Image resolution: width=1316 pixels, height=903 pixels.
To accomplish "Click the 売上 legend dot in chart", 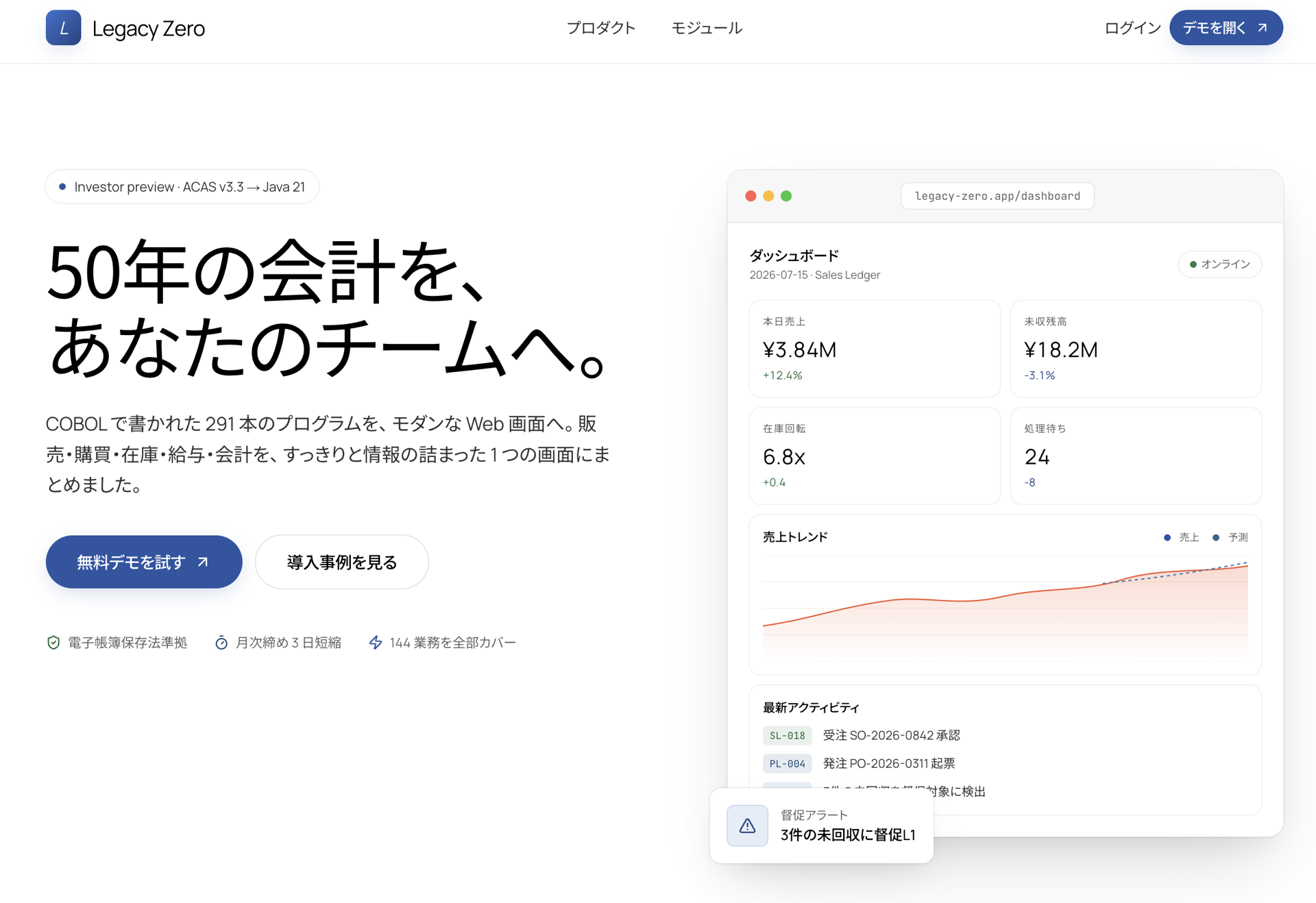I will [x=1167, y=538].
